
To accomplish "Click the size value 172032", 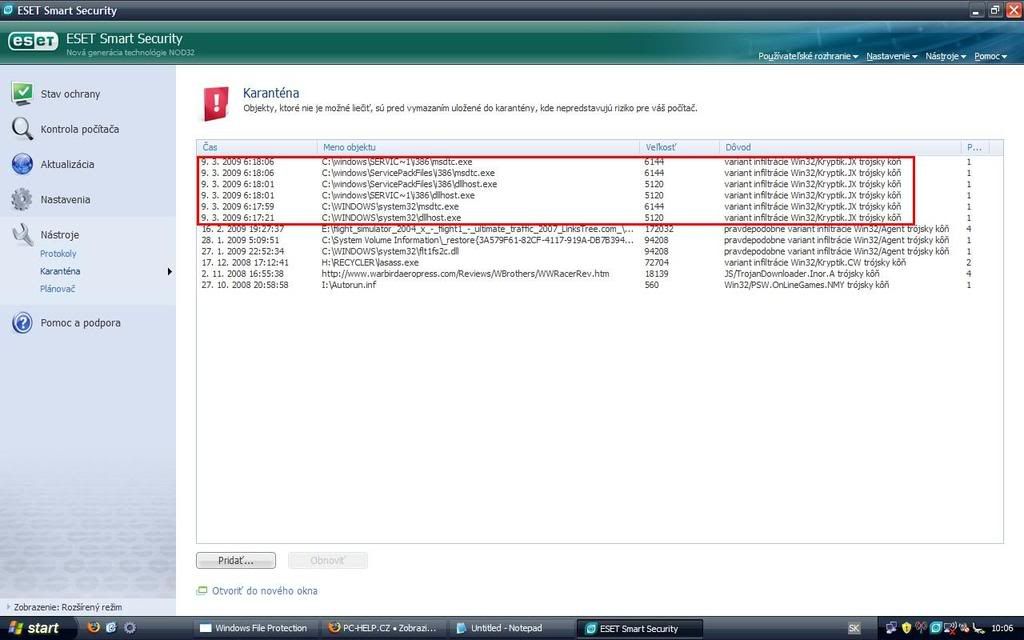I will click(x=659, y=229).
